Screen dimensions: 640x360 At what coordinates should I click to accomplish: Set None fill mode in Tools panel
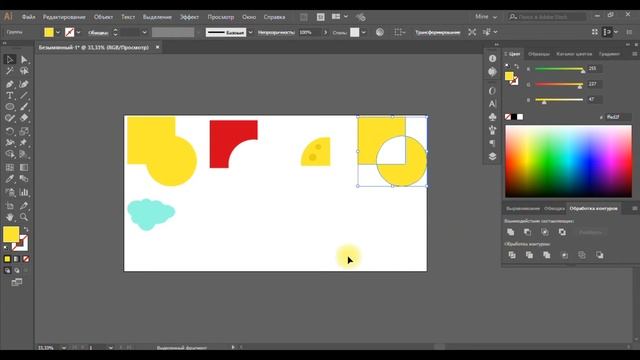[x=26, y=259]
